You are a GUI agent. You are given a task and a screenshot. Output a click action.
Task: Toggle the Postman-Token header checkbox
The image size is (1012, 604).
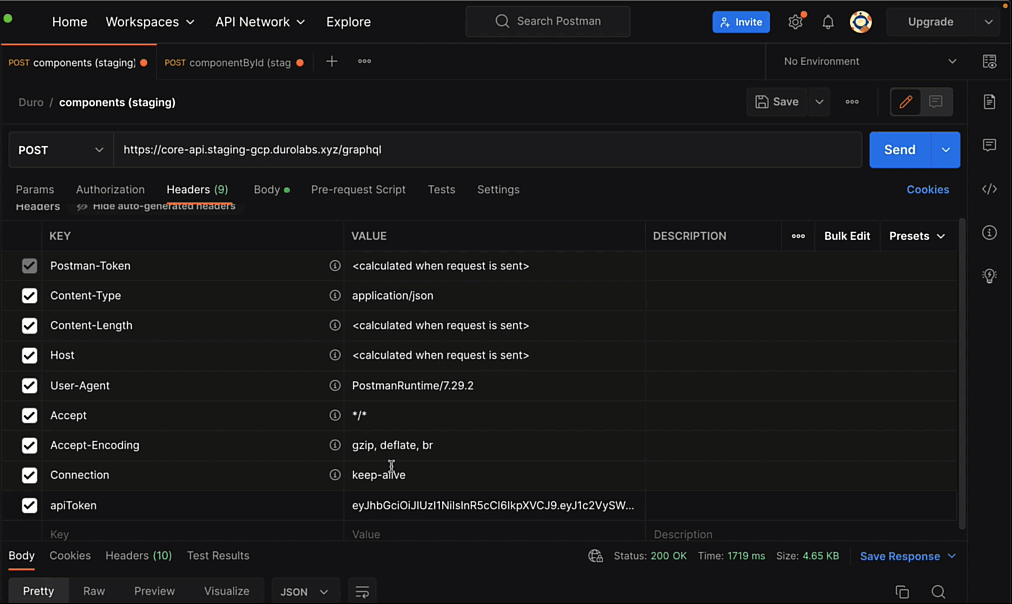(29, 266)
